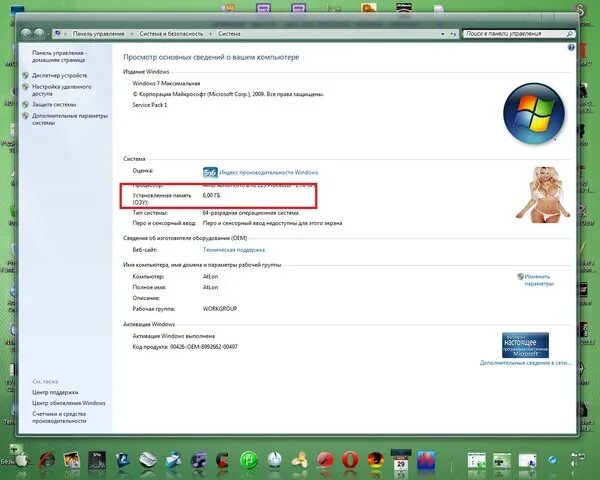Click the refresh icon beside address bar
Viewport: 600px width, 480px height.
[453, 34]
